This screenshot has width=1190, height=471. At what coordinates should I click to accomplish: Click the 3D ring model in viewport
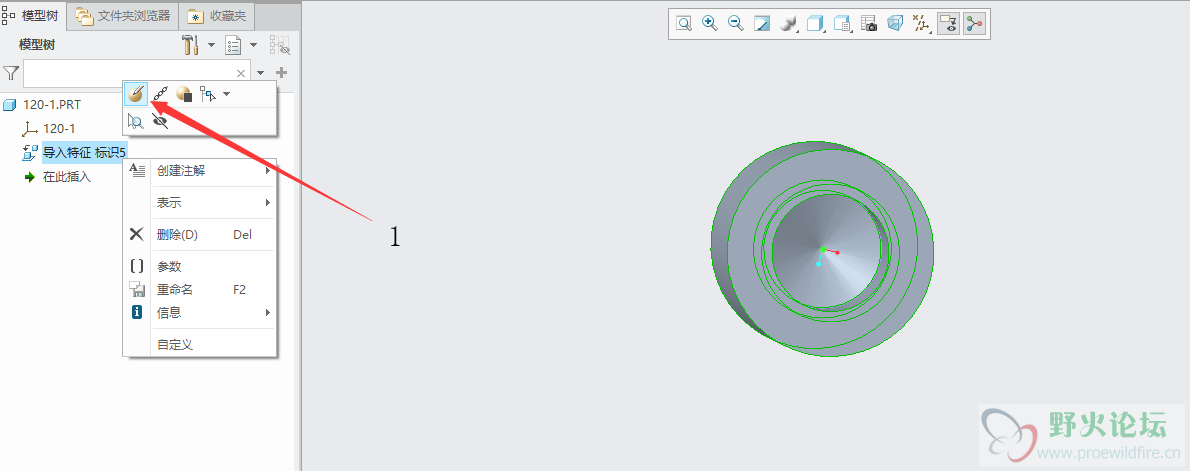pos(823,249)
